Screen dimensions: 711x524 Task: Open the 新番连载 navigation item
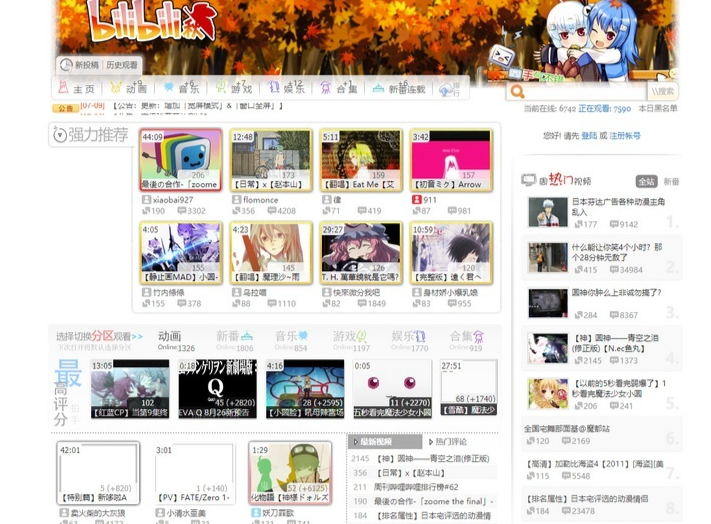[x=399, y=88]
